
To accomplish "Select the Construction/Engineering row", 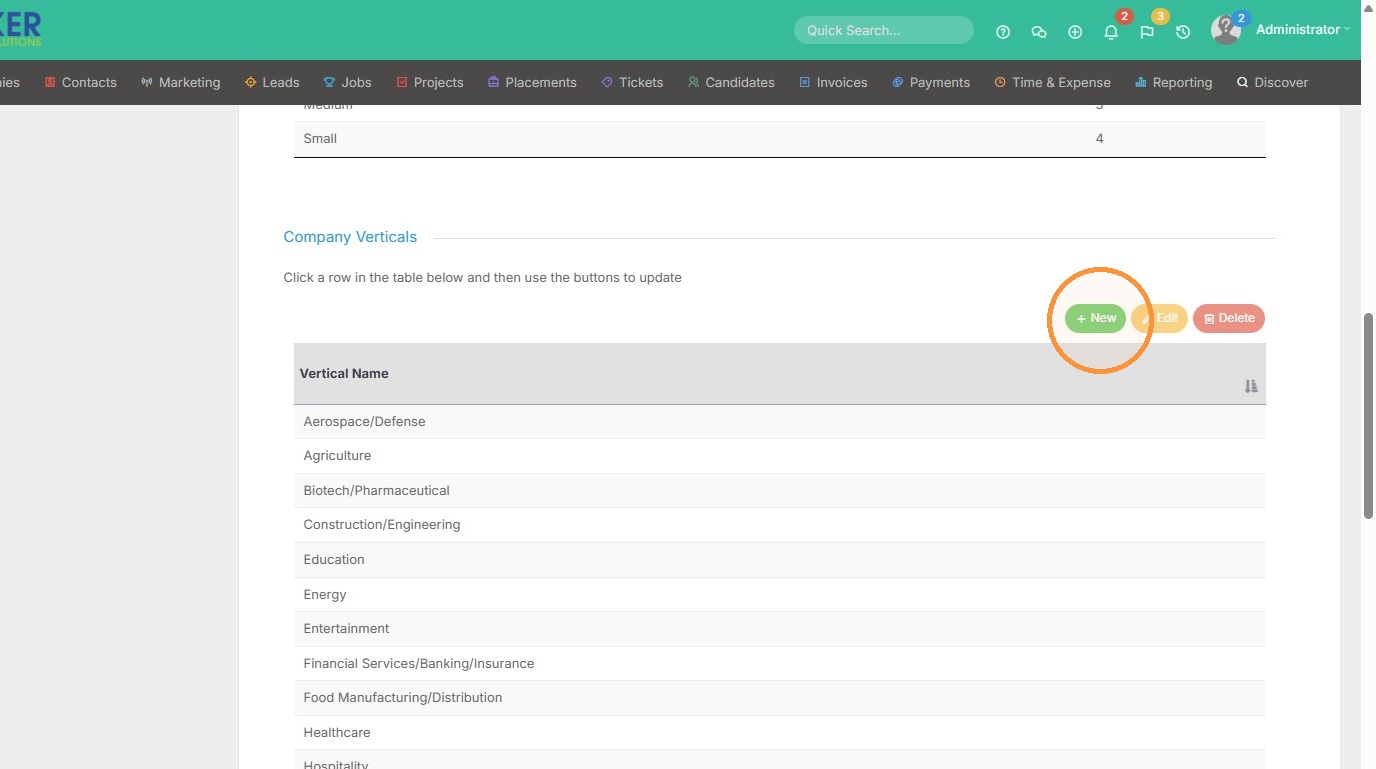I will (780, 525).
